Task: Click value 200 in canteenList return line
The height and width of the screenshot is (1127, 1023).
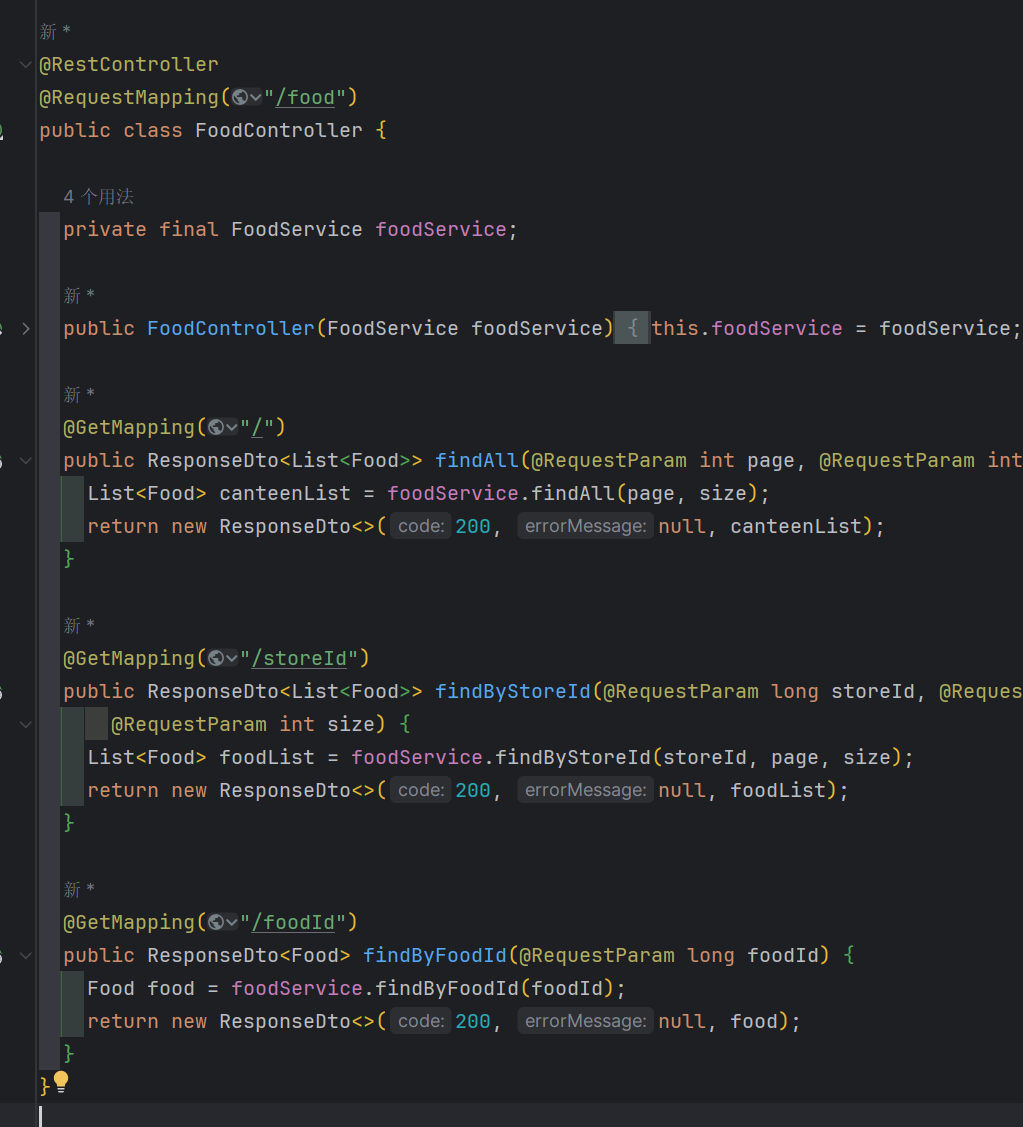Action: click(473, 526)
